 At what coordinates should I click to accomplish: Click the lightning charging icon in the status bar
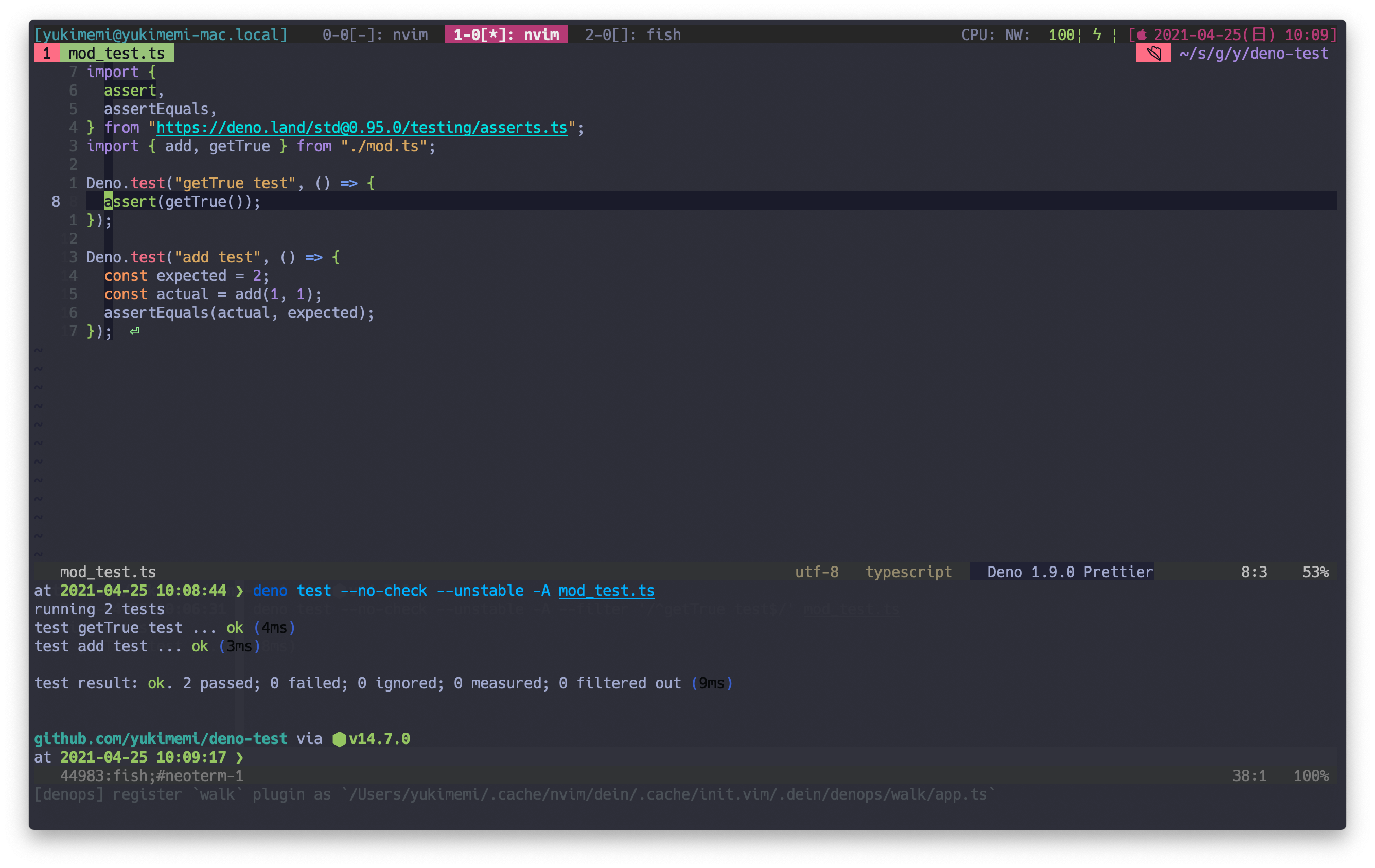[x=1097, y=35]
